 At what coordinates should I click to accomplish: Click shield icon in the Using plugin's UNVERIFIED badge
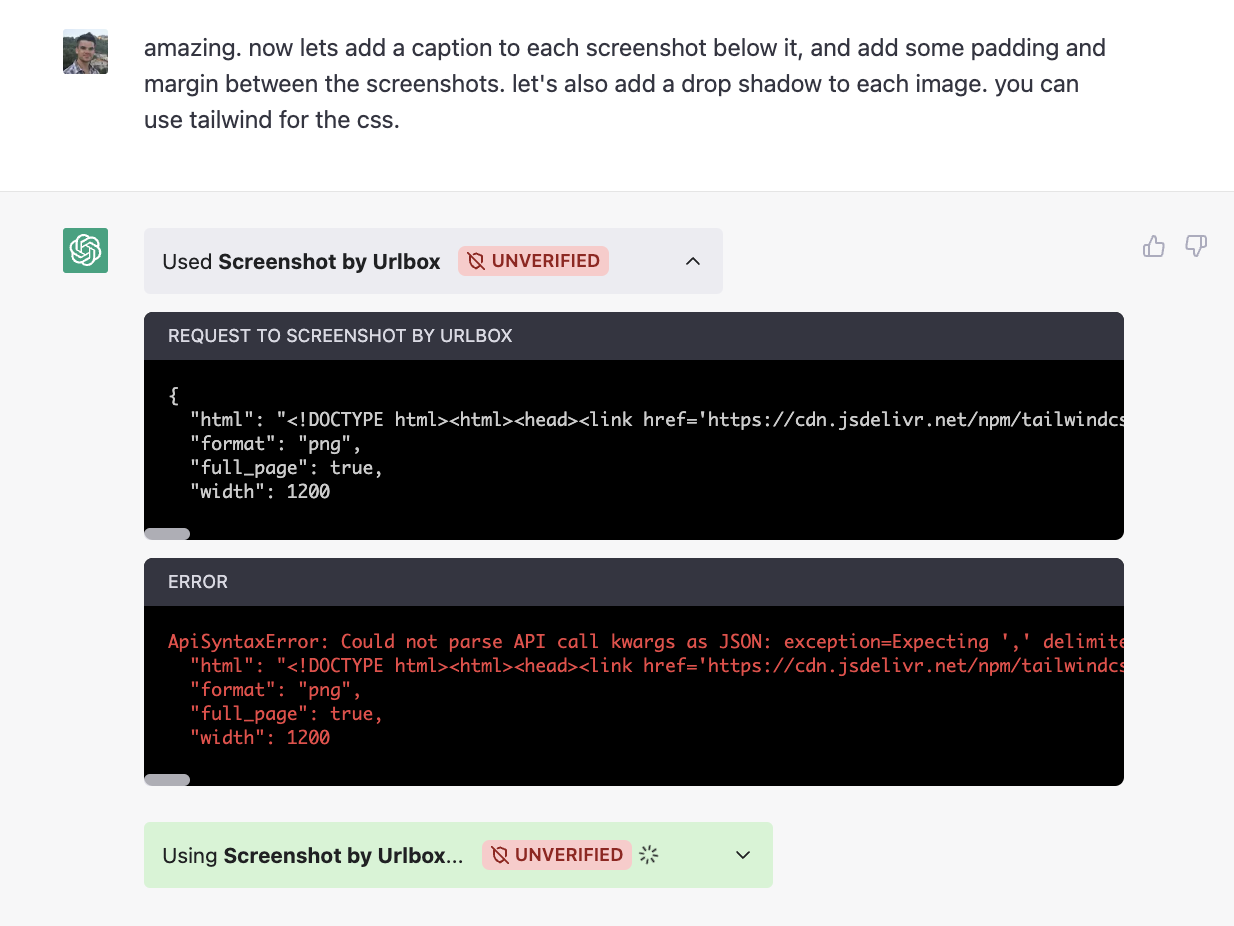tap(500, 855)
